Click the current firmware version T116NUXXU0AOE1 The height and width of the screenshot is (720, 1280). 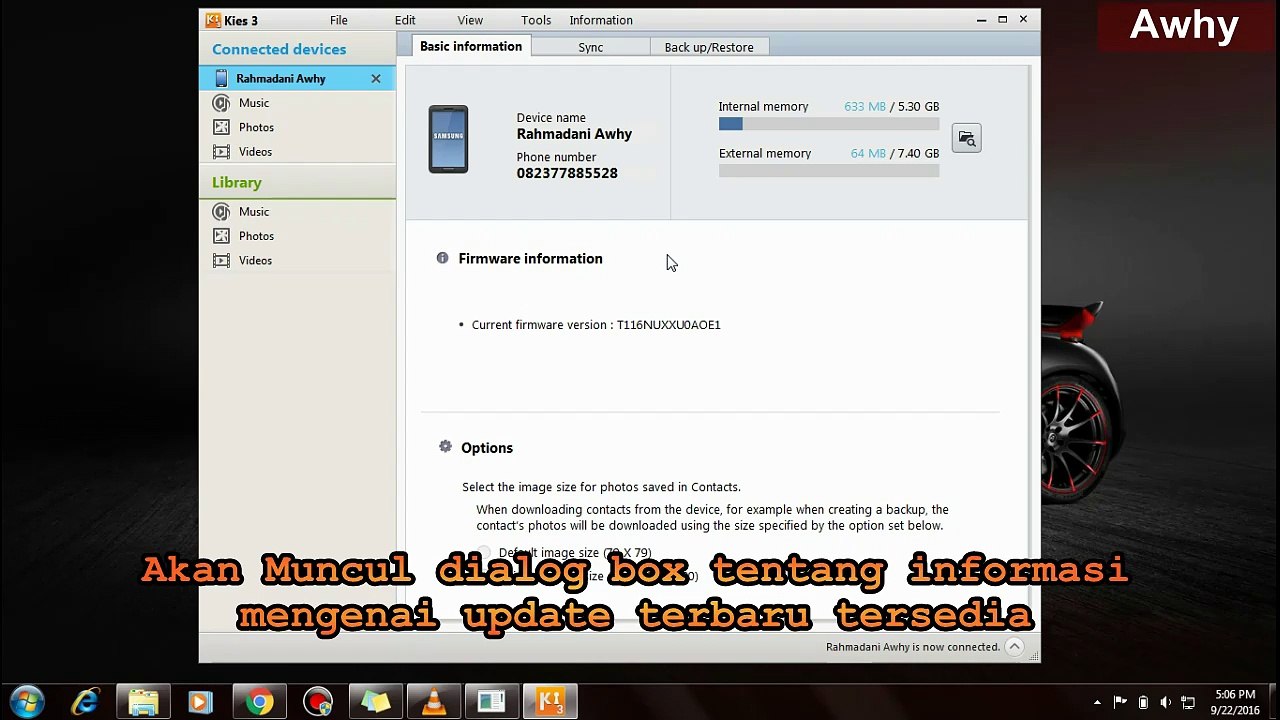[668, 325]
